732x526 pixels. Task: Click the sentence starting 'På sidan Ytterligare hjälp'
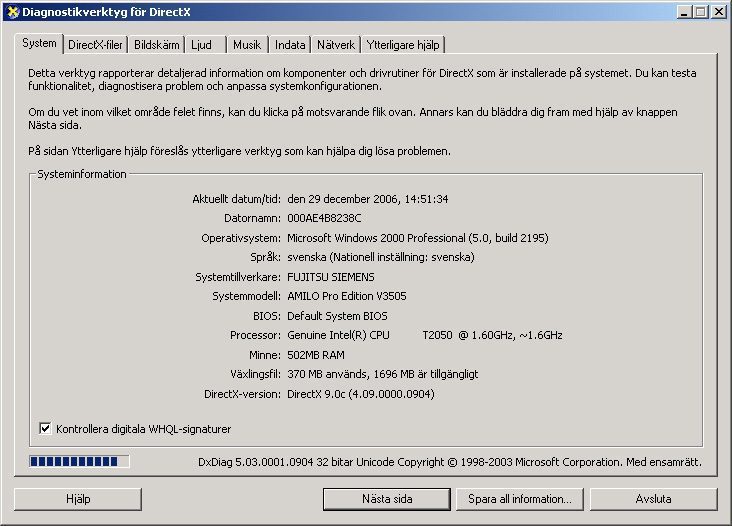239,151
